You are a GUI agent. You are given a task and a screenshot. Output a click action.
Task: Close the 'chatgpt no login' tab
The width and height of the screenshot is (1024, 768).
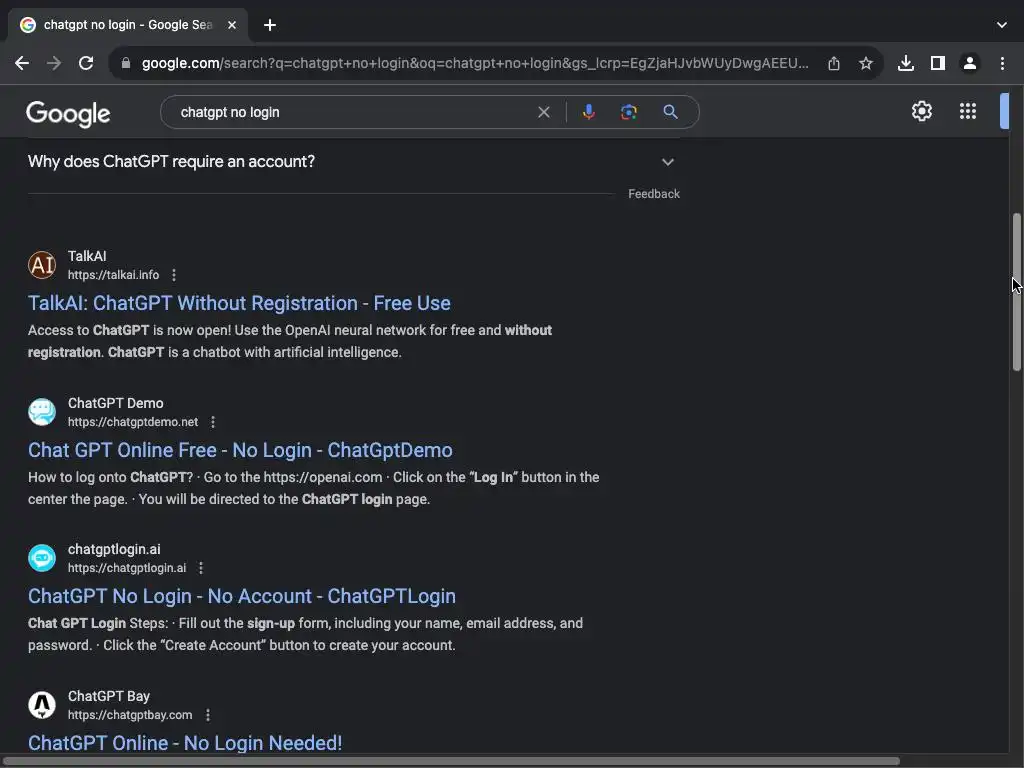coord(232,25)
